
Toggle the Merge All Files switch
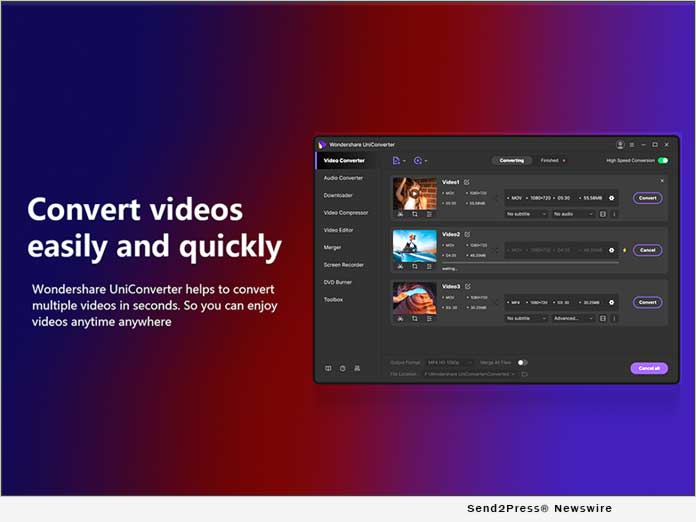click(x=522, y=362)
